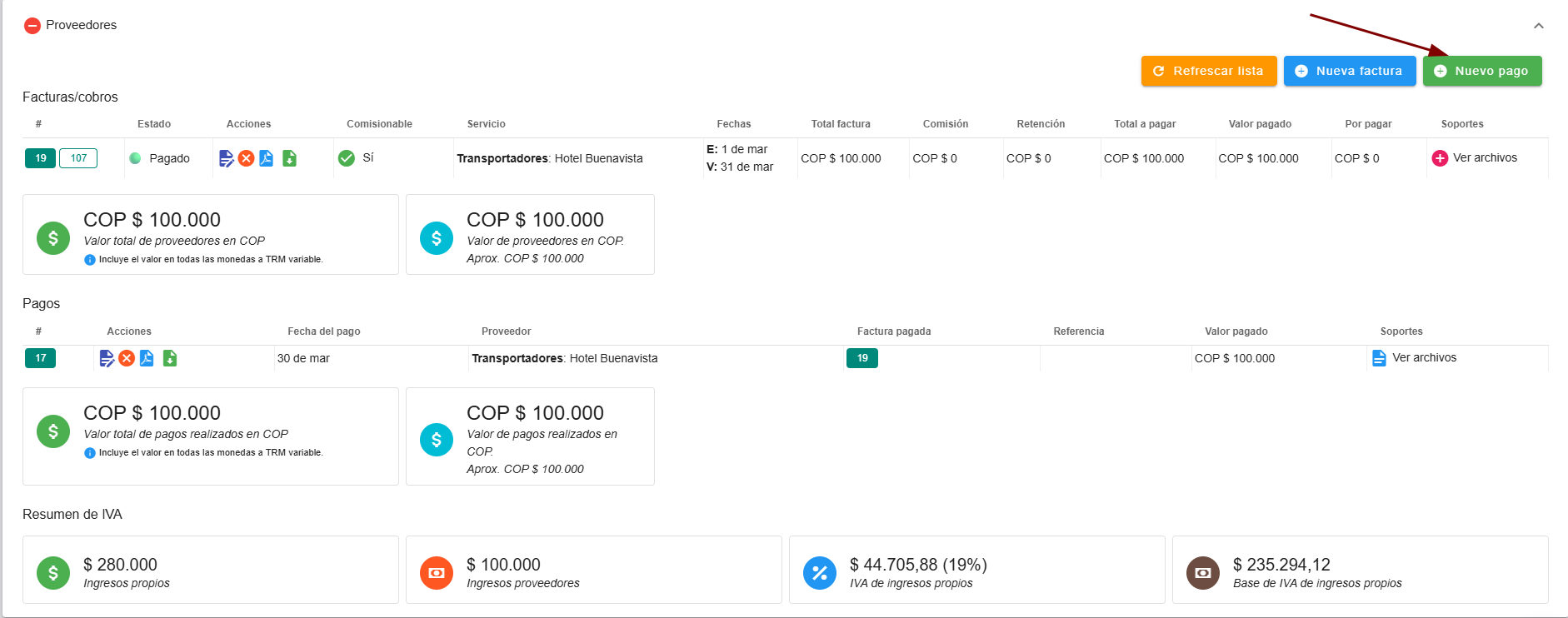Delete invoice 19 with the red X icon
Viewport: 1568px width, 618px height.
[246, 158]
